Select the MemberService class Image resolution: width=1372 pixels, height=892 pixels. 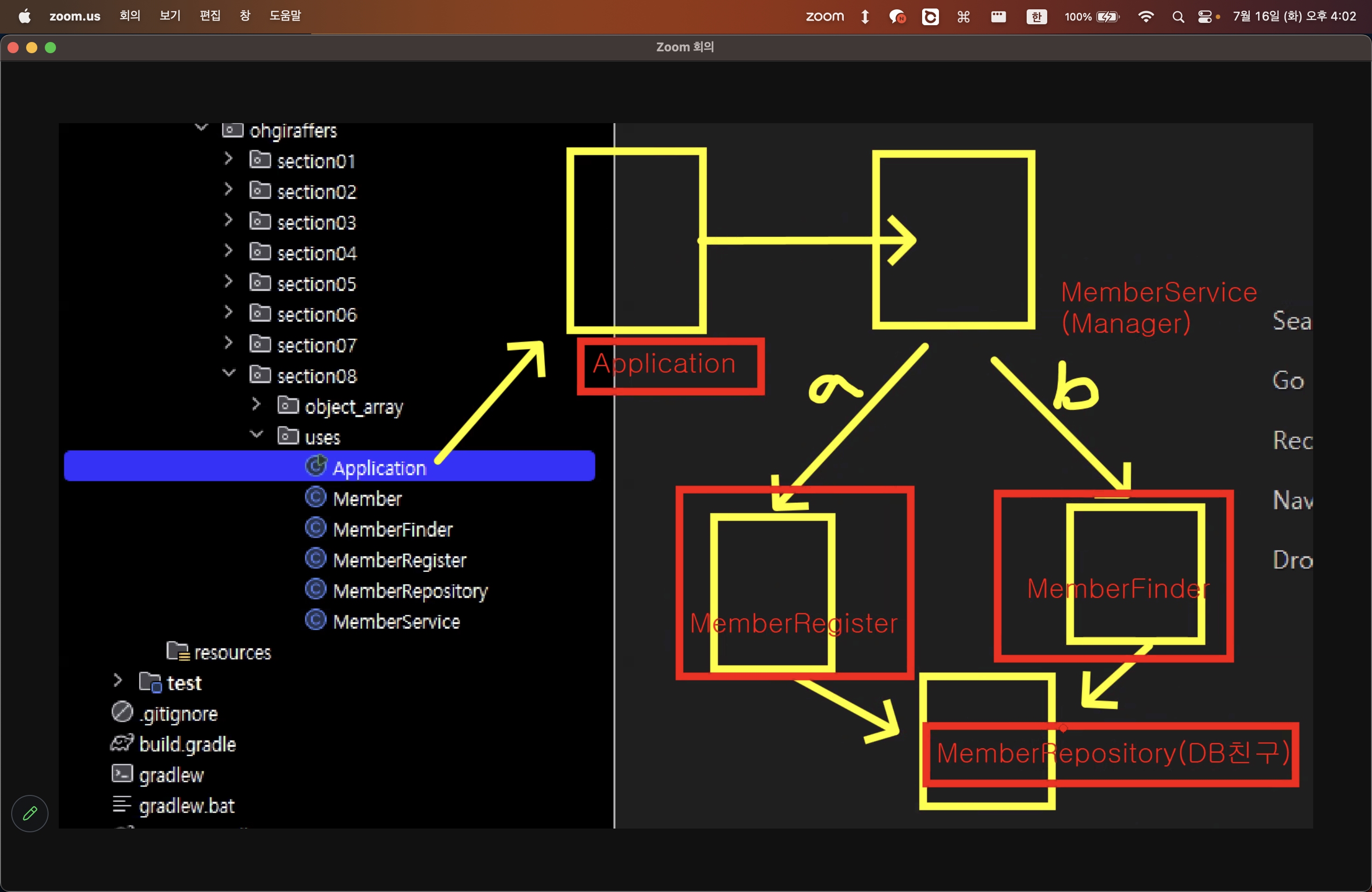tap(396, 622)
